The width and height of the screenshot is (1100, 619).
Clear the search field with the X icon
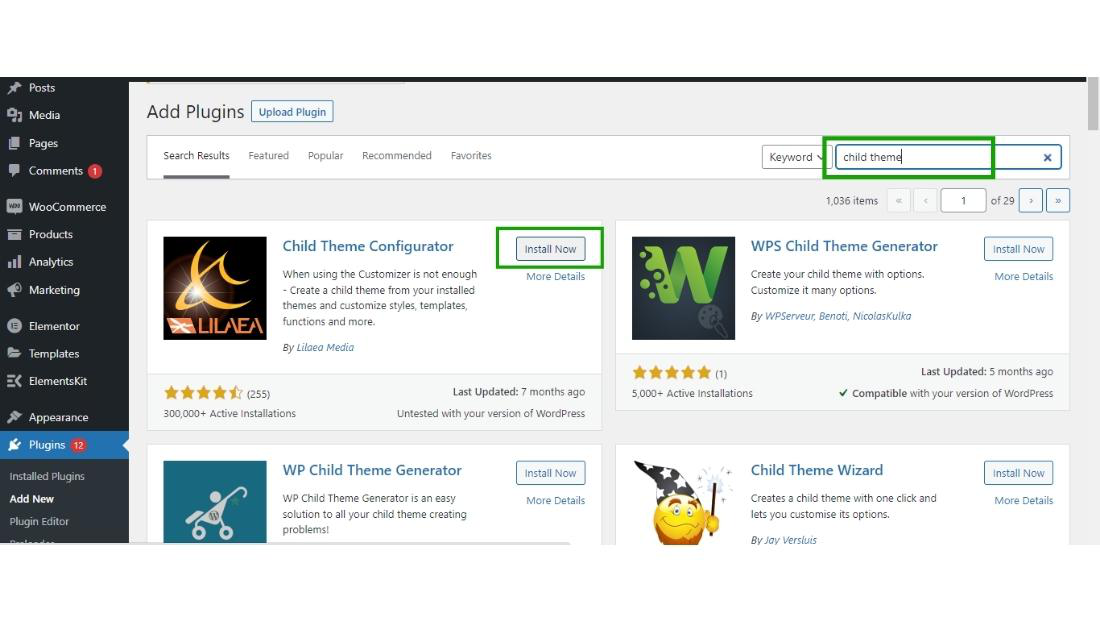point(1047,157)
